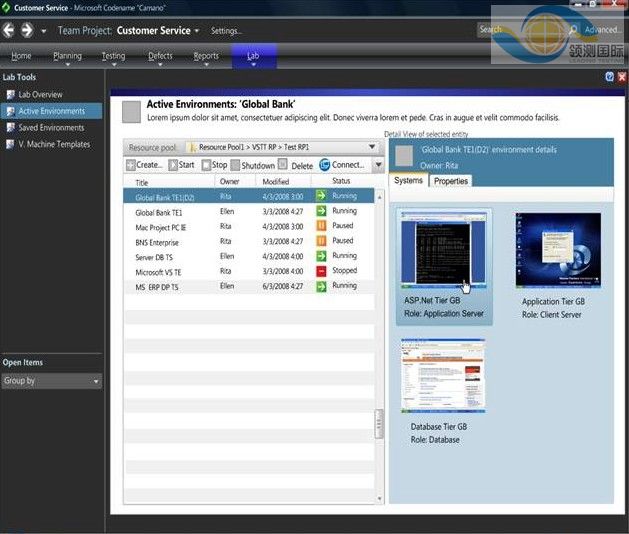The width and height of the screenshot is (629, 534).
Task: Expand the Team Project Customer Service dropdown
Action: coord(197,31)
